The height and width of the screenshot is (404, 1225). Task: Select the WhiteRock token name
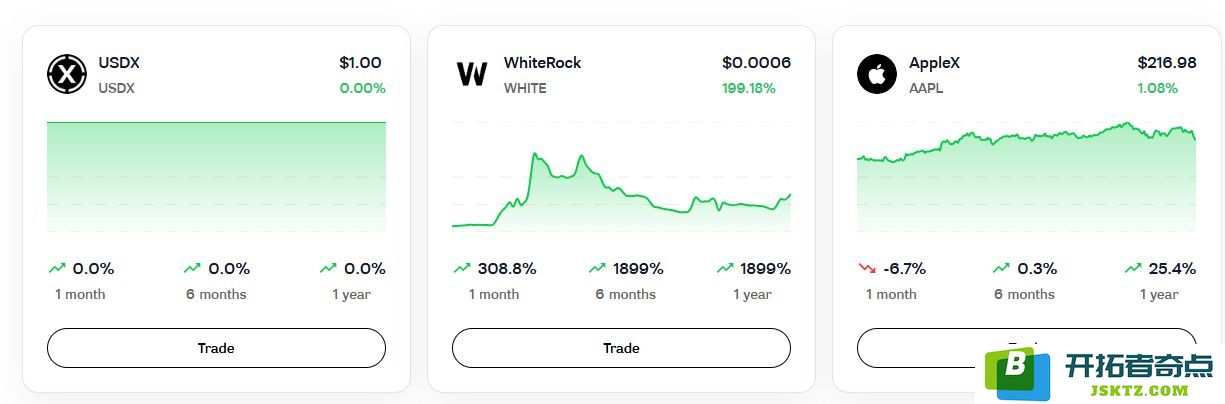542,62
